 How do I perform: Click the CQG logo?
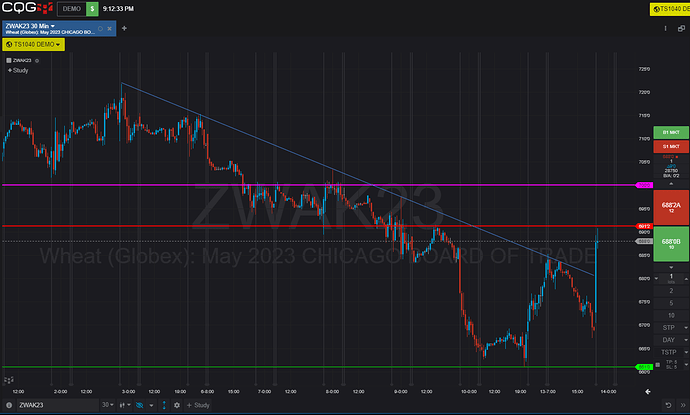(27, 8)
